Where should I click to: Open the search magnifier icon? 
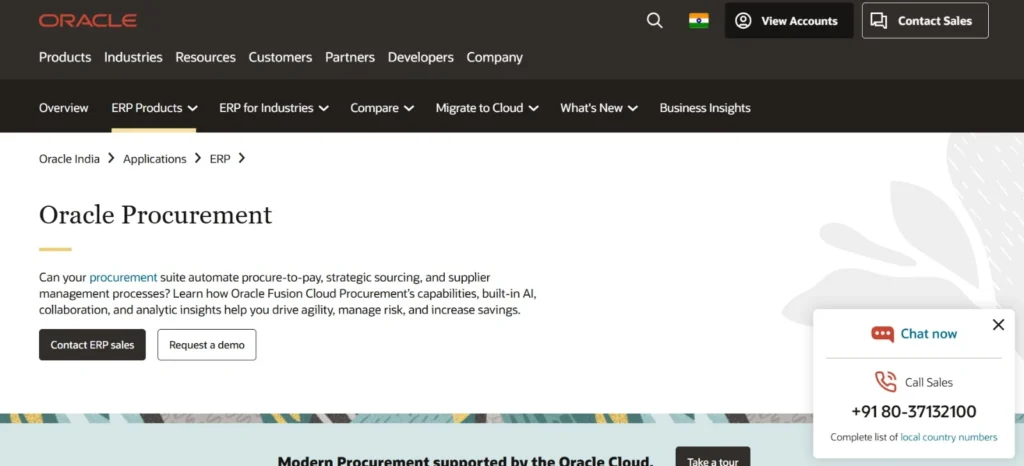pos(654,21)
